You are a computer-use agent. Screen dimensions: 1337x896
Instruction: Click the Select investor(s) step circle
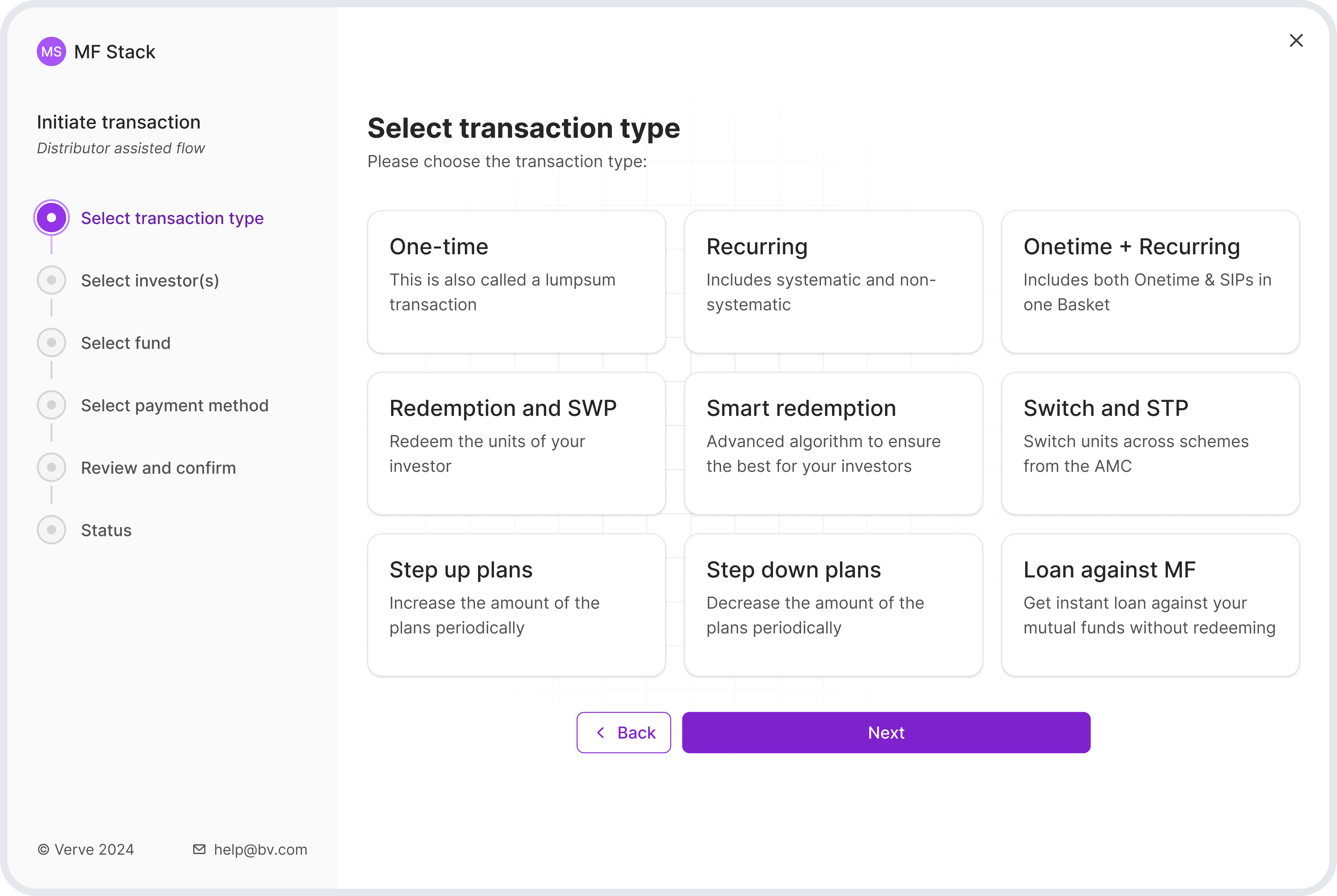click(51, 280)
